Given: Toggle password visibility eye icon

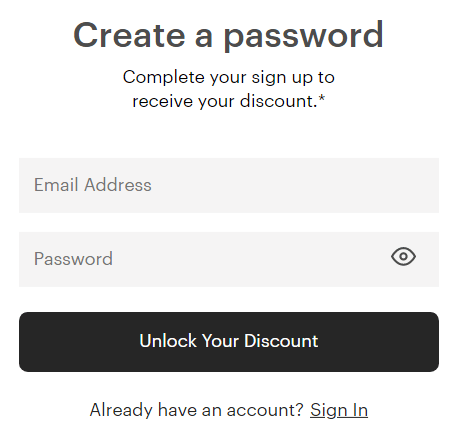Looking at the screenshot, I should [x=403, y=257].
